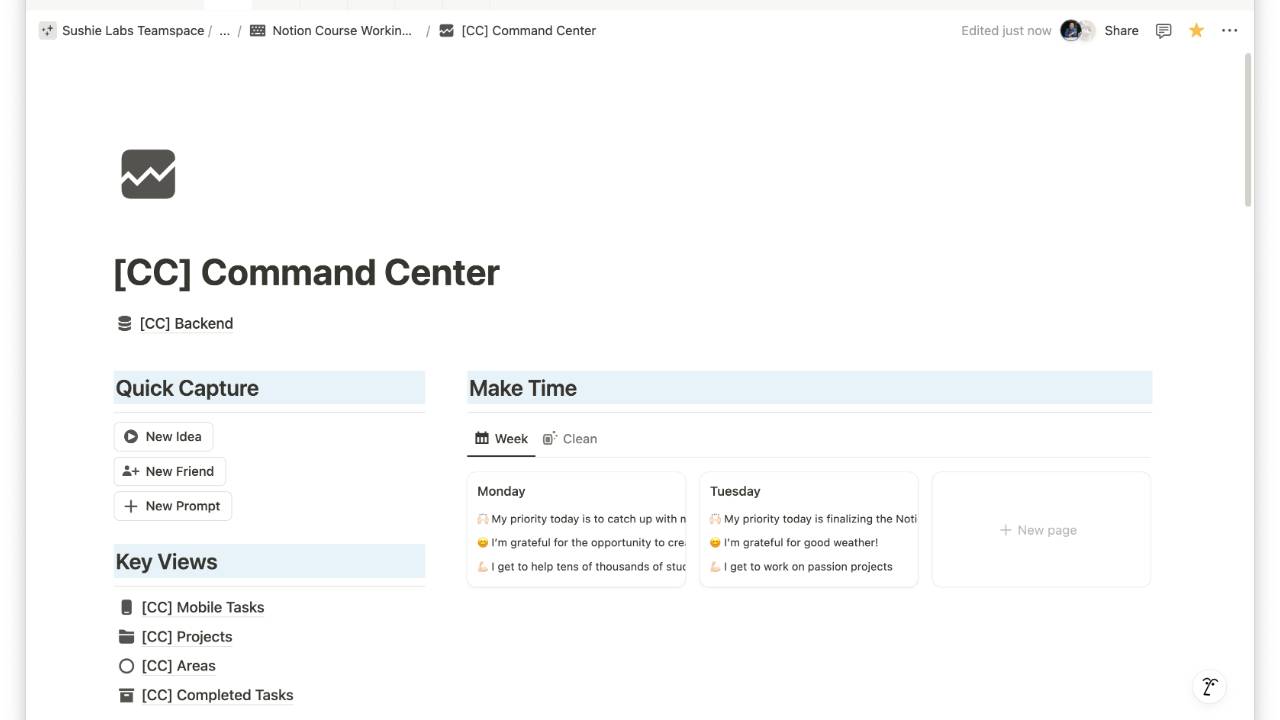The image size is (1280, 720).
Task: Click the Sushie Labs Teamspace sparkle icon
Action: [46, 30]
